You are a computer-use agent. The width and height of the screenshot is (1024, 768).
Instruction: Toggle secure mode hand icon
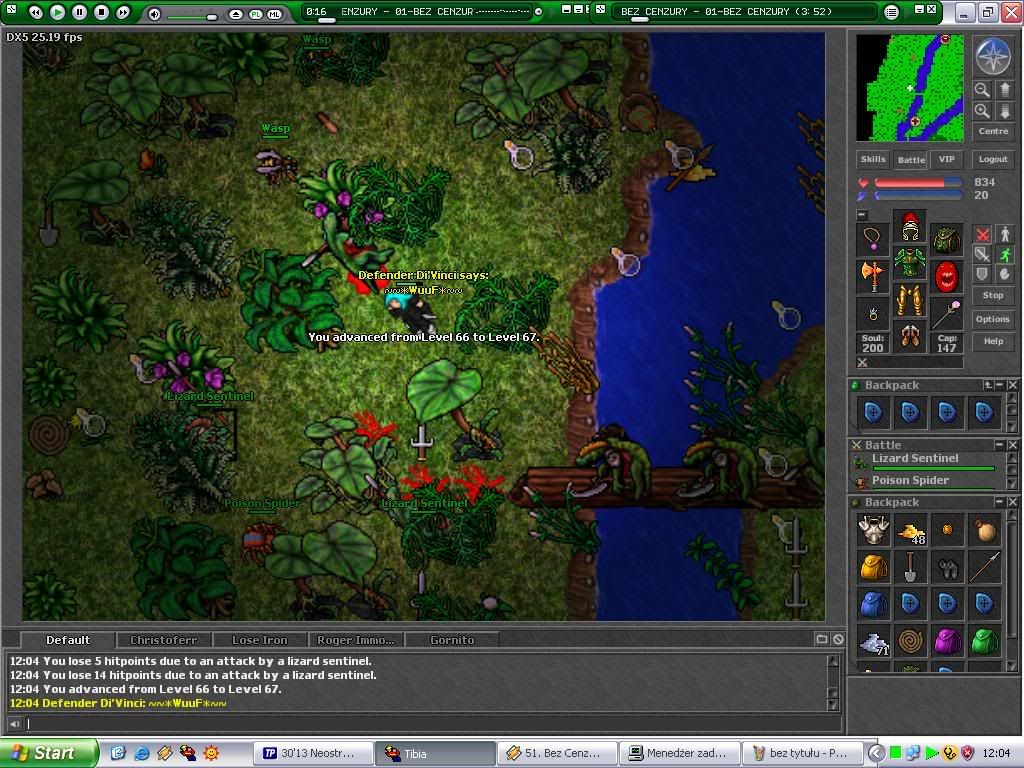1005,274
